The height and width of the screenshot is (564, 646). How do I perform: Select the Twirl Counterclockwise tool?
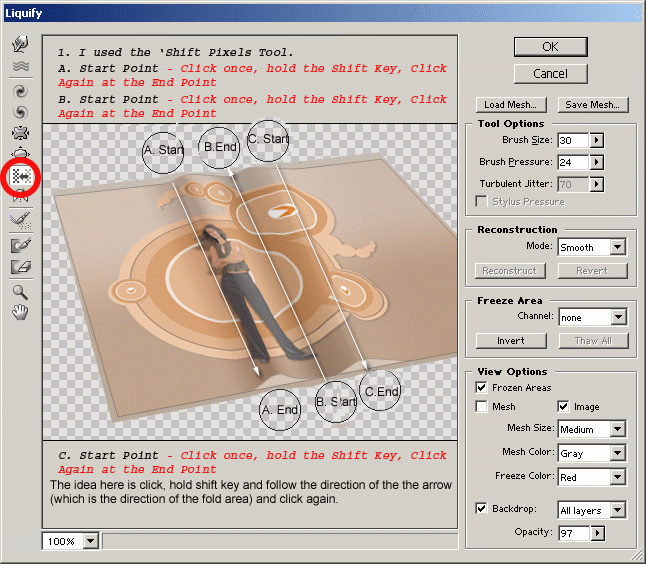click(20, 112)
